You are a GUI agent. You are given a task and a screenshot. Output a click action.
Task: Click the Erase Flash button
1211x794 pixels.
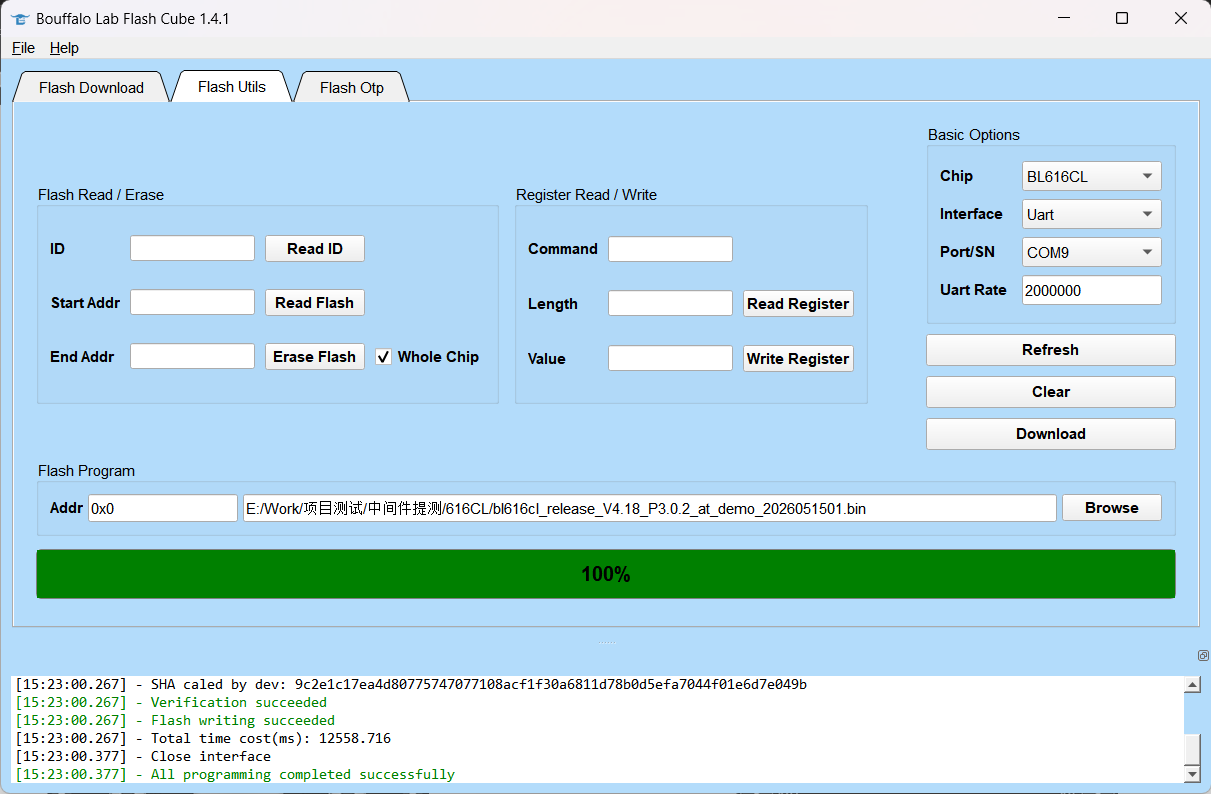(315, 357)
